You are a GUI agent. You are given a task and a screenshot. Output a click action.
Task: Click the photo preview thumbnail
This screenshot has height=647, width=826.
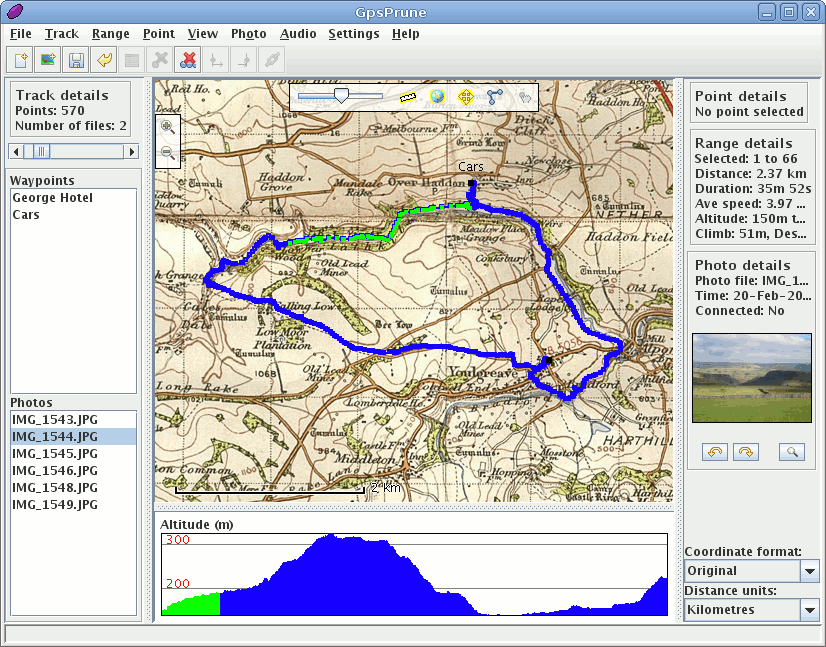[752, 378]
